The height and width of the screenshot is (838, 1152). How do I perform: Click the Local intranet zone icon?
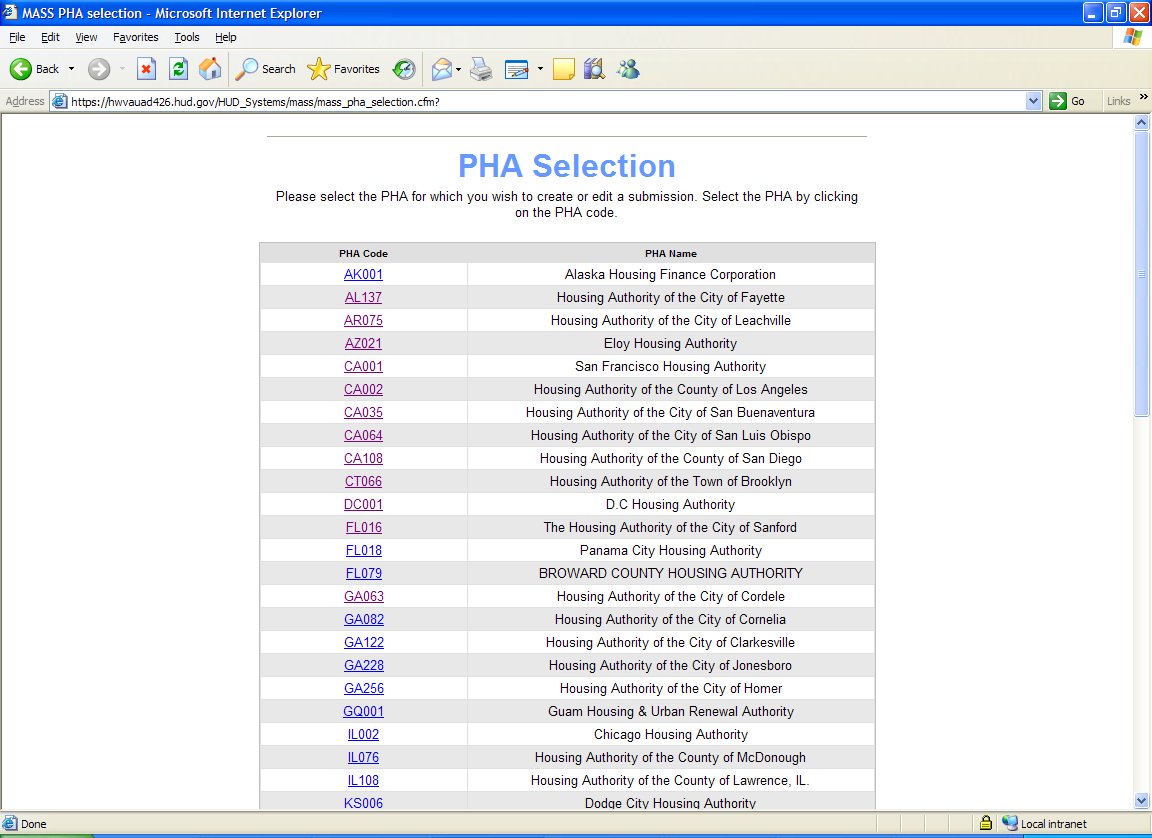point(1010,823)
